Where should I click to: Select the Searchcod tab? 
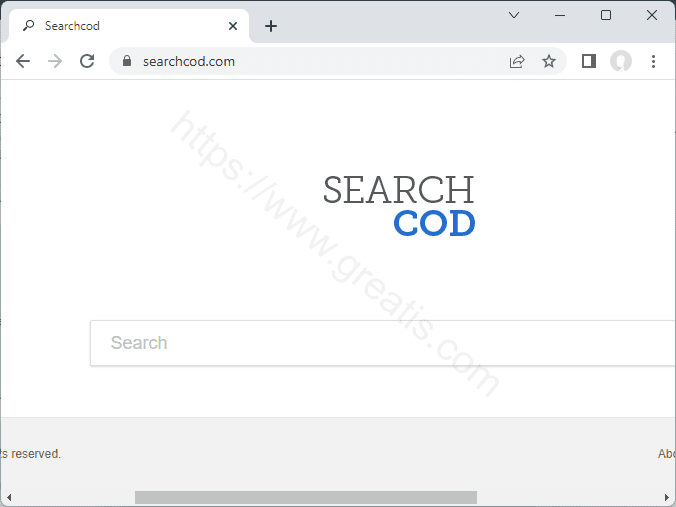point(120,26)
